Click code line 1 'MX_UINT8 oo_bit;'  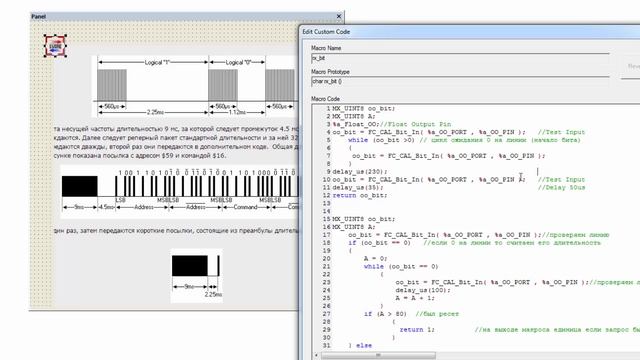[x=364, y=109]
